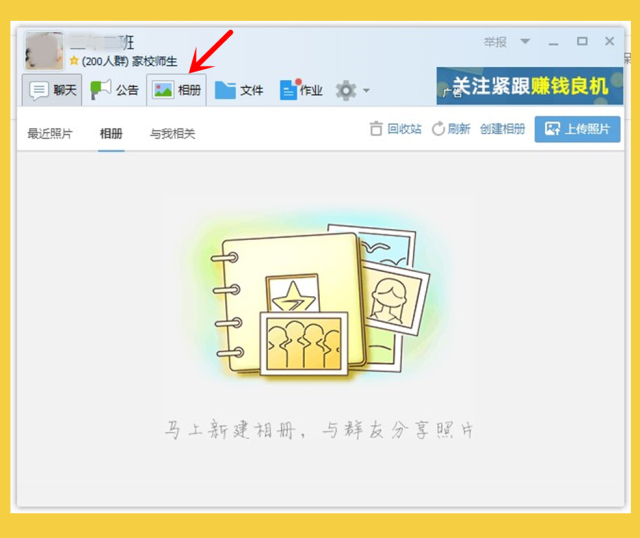
Task: Maximize the group window
Action: point(582,41)
